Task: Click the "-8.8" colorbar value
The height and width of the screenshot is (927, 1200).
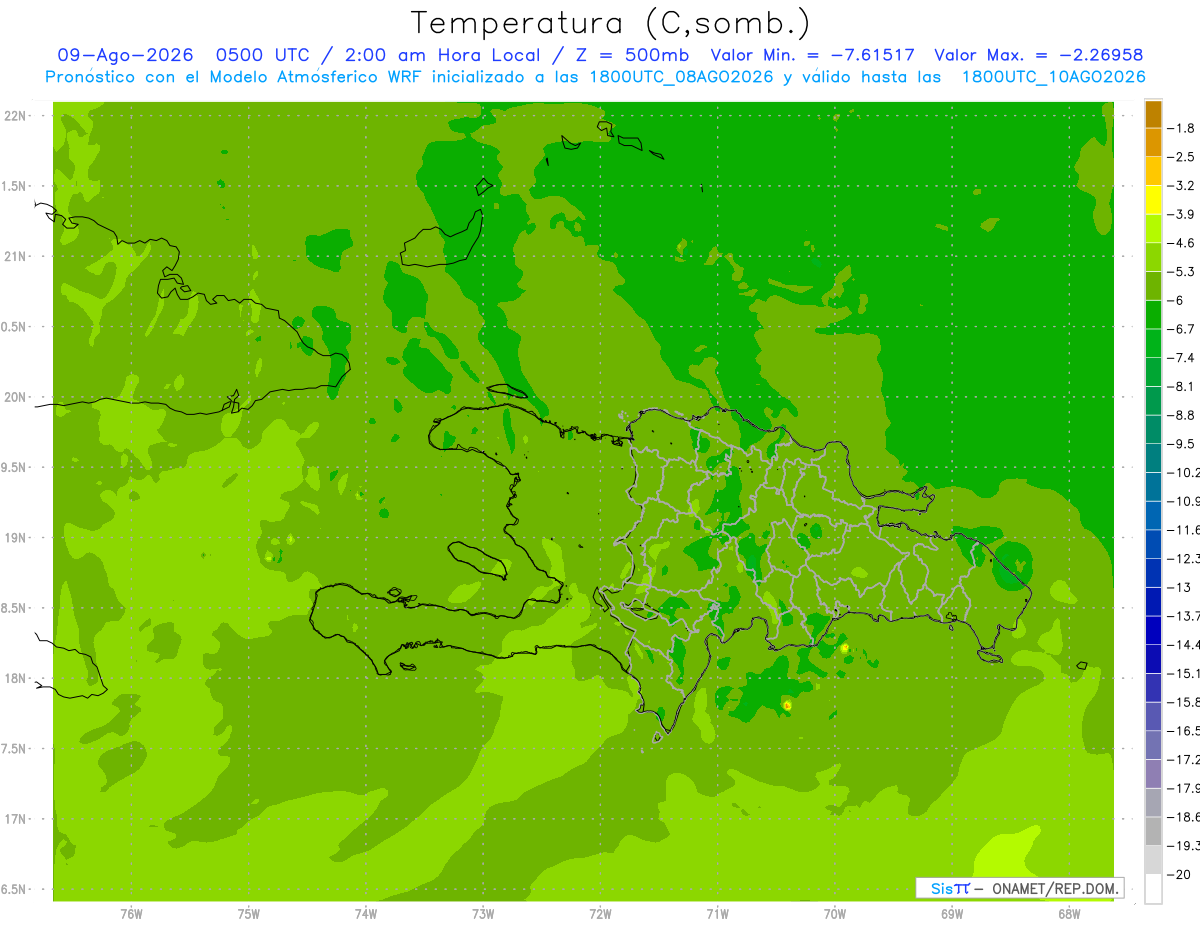Action: pyautogui.click(x=1181, y=415)
